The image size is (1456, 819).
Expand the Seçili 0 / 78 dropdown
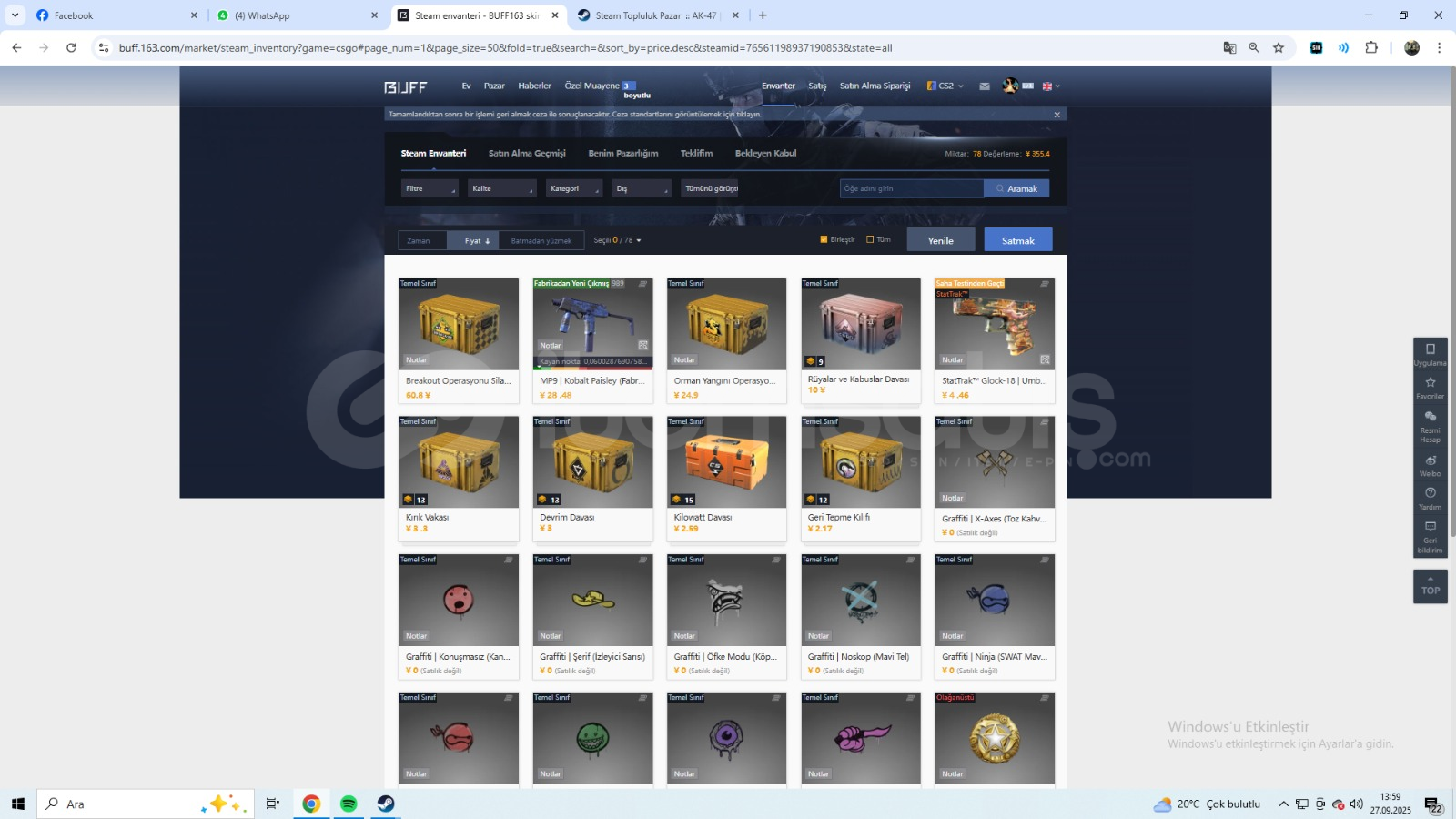[x=618, y=240]
